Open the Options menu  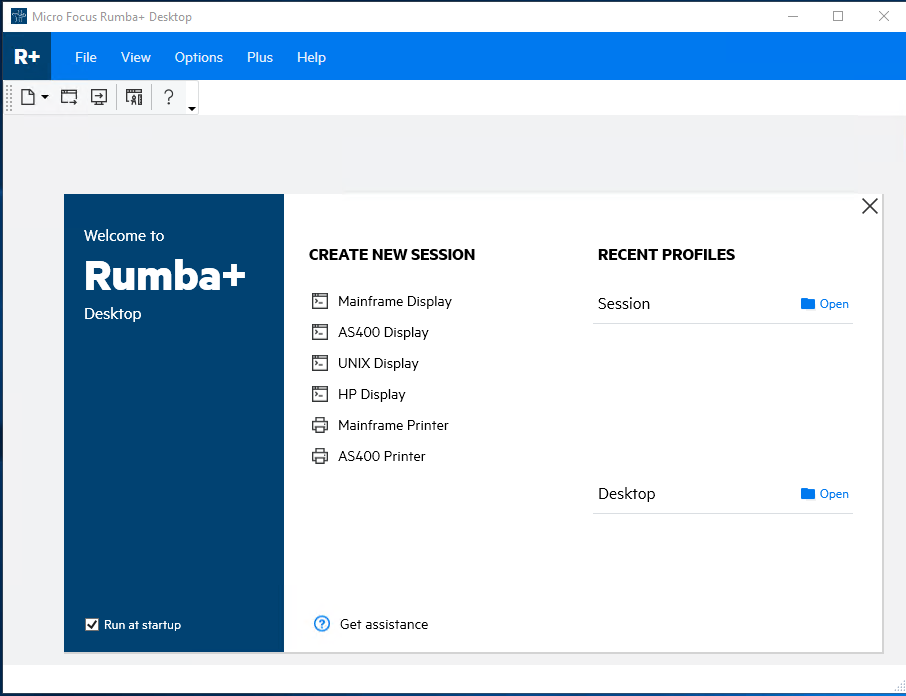[198, 57]
